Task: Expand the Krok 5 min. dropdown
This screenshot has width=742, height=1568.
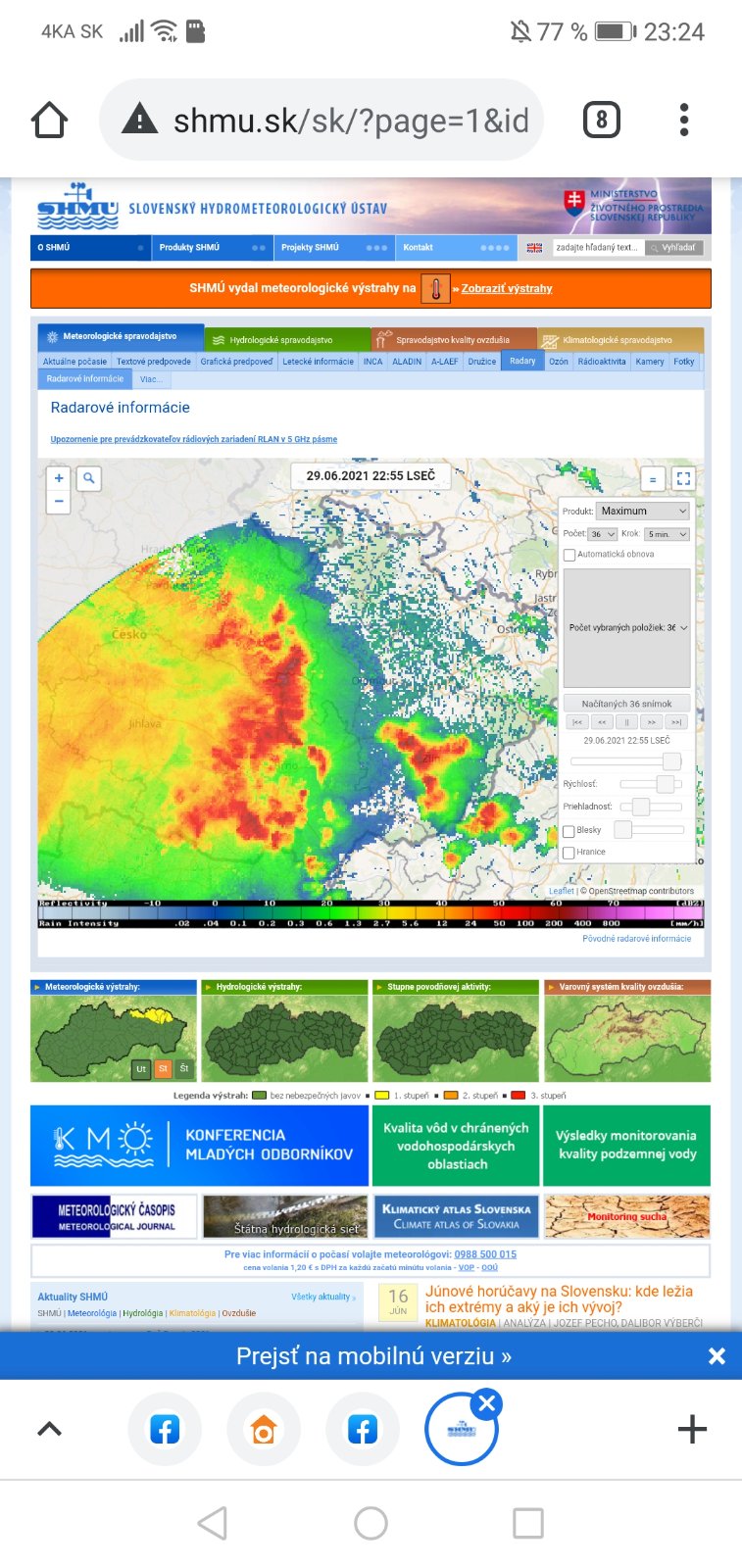Action: (x=667, y=534)
